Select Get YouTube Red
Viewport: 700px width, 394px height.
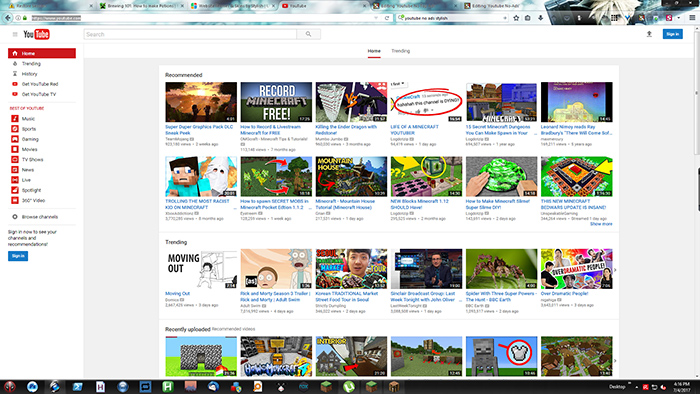(x=40, y=84)
